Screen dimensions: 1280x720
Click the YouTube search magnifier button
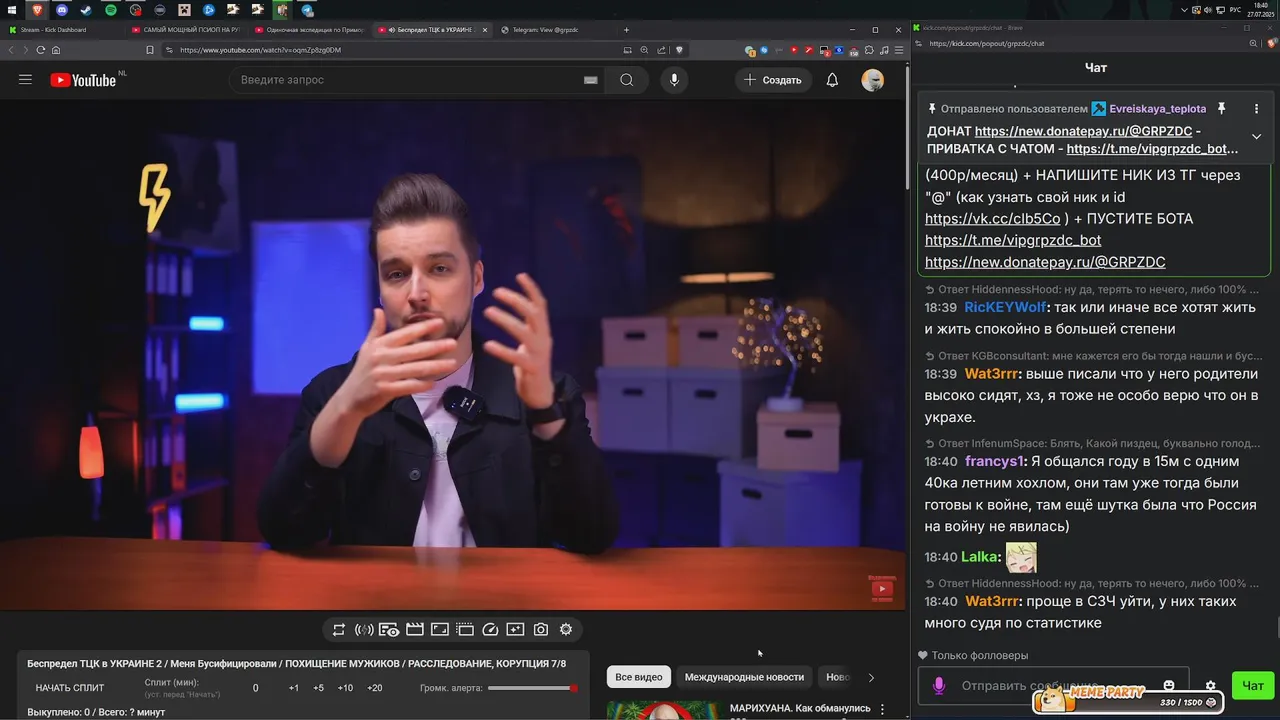tap(627, 80)
